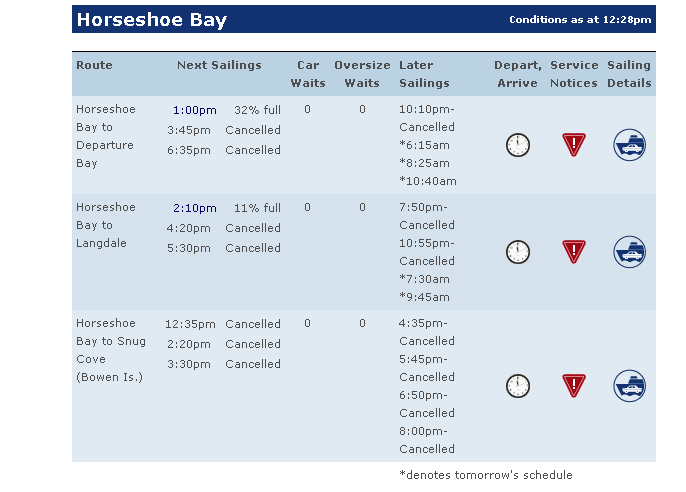Open service notice warning for Snug Cove route

tap(574, 385)
